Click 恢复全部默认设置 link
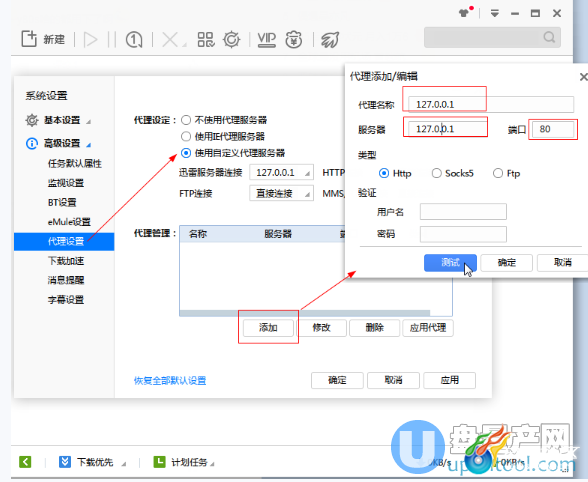 tap(170, 381)
